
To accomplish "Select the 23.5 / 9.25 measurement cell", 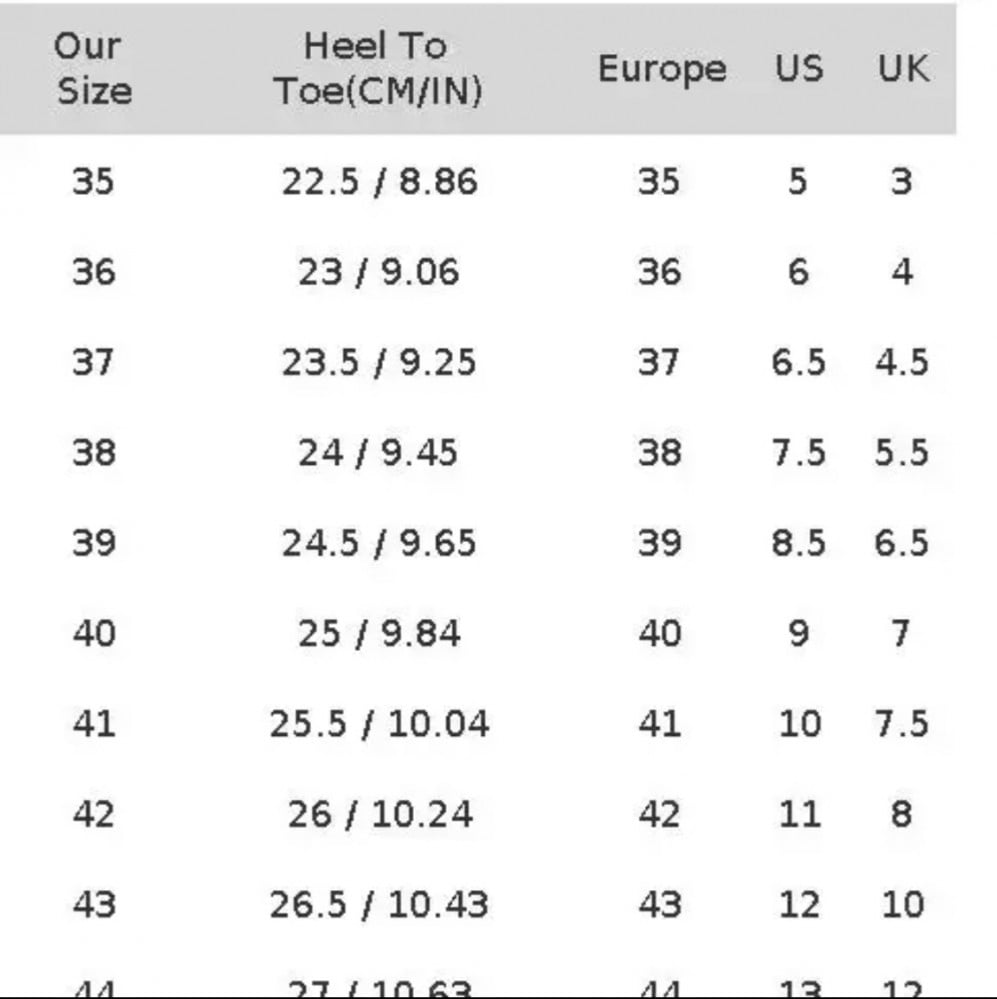I will (379, 363).
